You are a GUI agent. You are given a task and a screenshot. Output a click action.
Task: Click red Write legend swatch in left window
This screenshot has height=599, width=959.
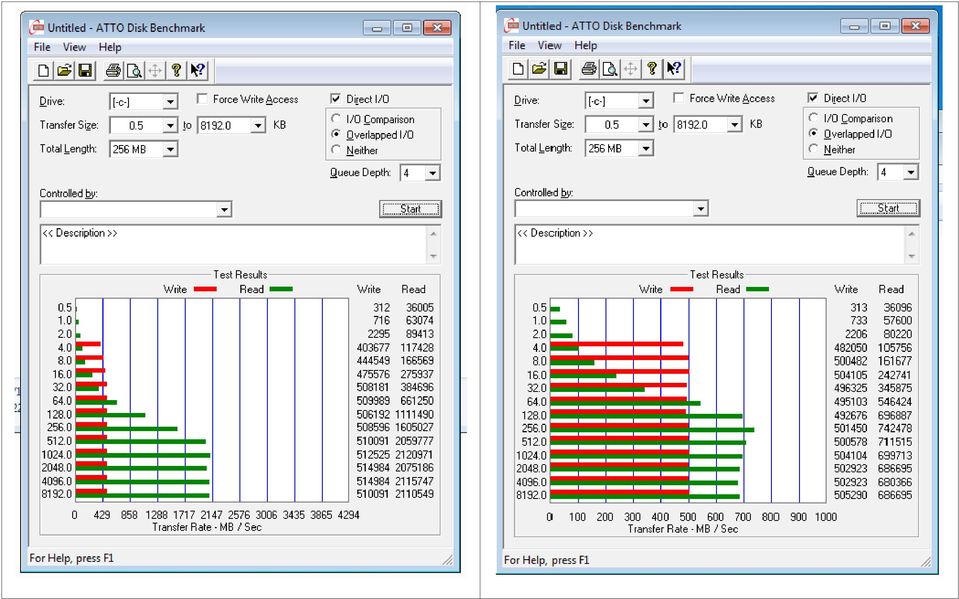205,289
